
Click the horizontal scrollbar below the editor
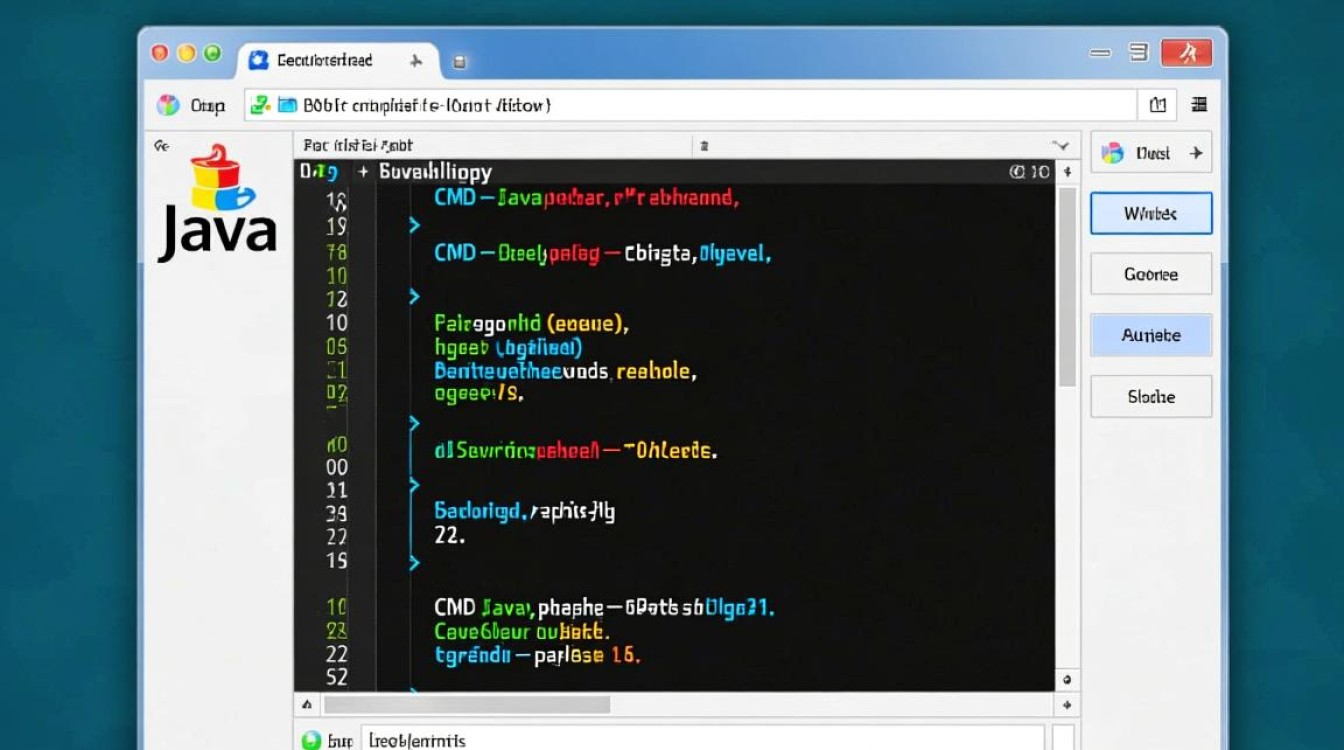467,705
